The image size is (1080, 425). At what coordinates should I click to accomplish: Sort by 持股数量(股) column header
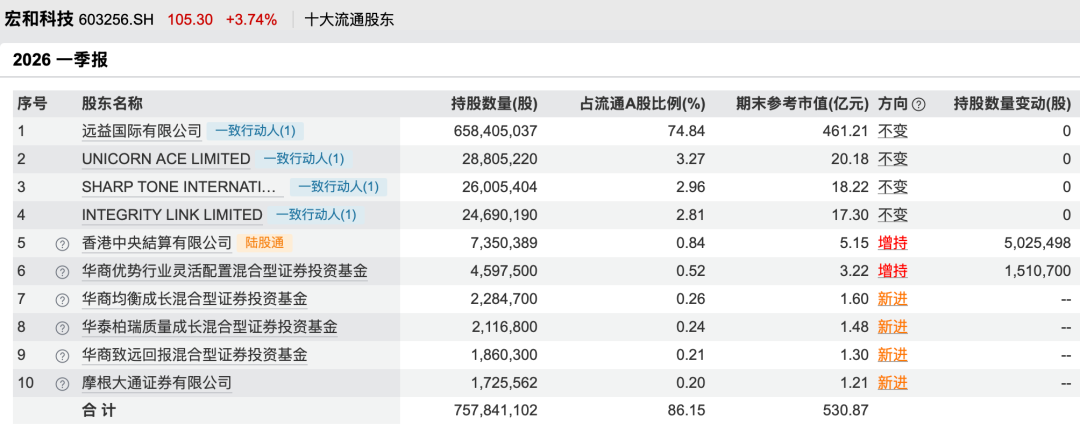click(494, 103)
